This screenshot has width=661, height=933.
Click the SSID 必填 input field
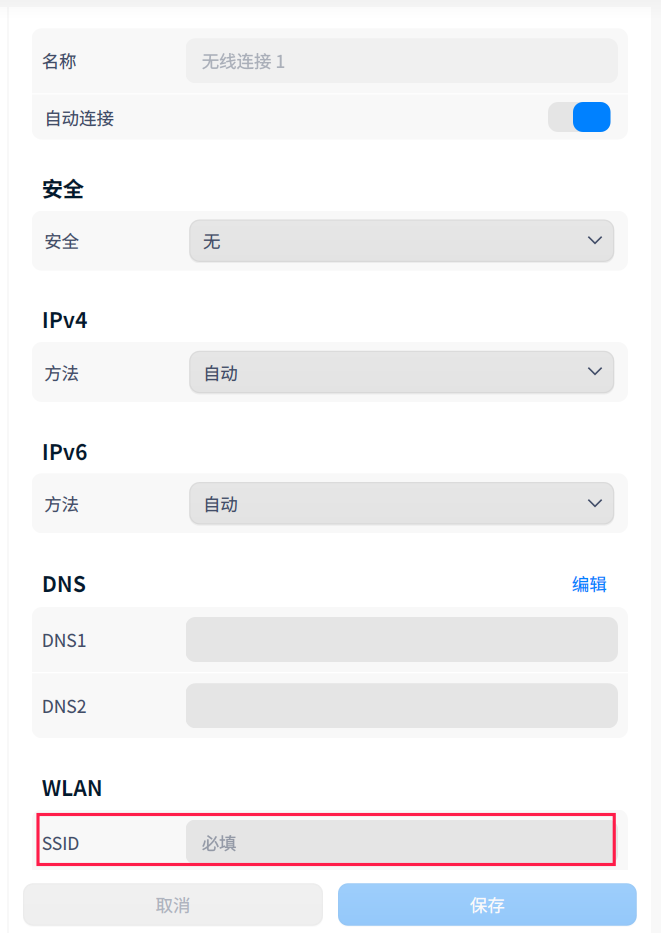(400, 843)
